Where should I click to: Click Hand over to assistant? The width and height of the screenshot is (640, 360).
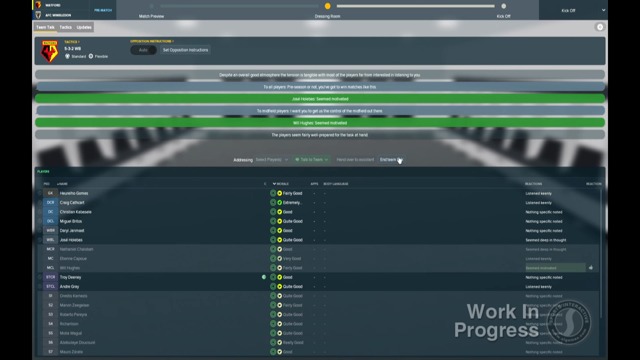(355, 160)
